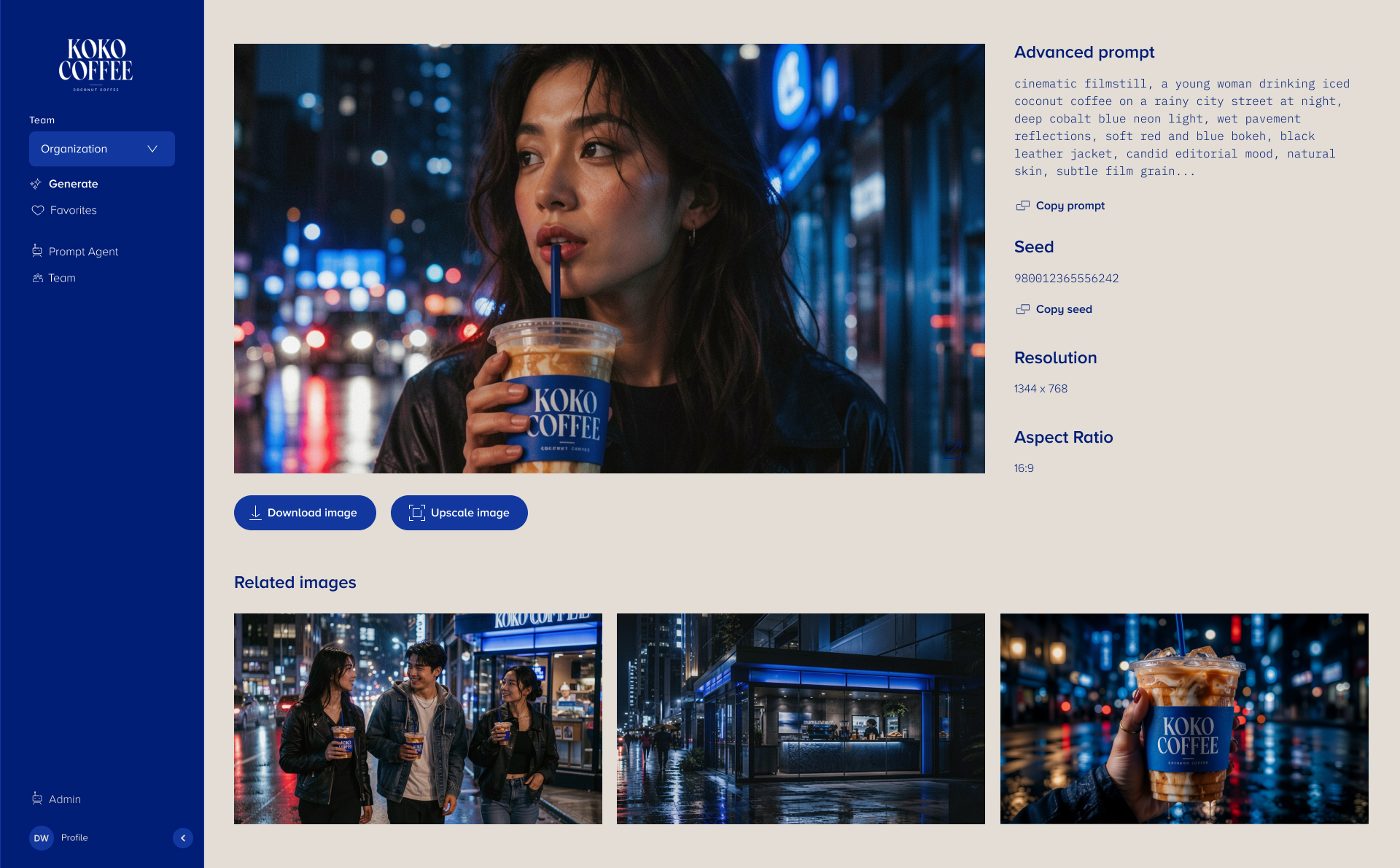Open related image of three friends walking
Screen dimensions: 1400x868
click(x=418, y=718)
